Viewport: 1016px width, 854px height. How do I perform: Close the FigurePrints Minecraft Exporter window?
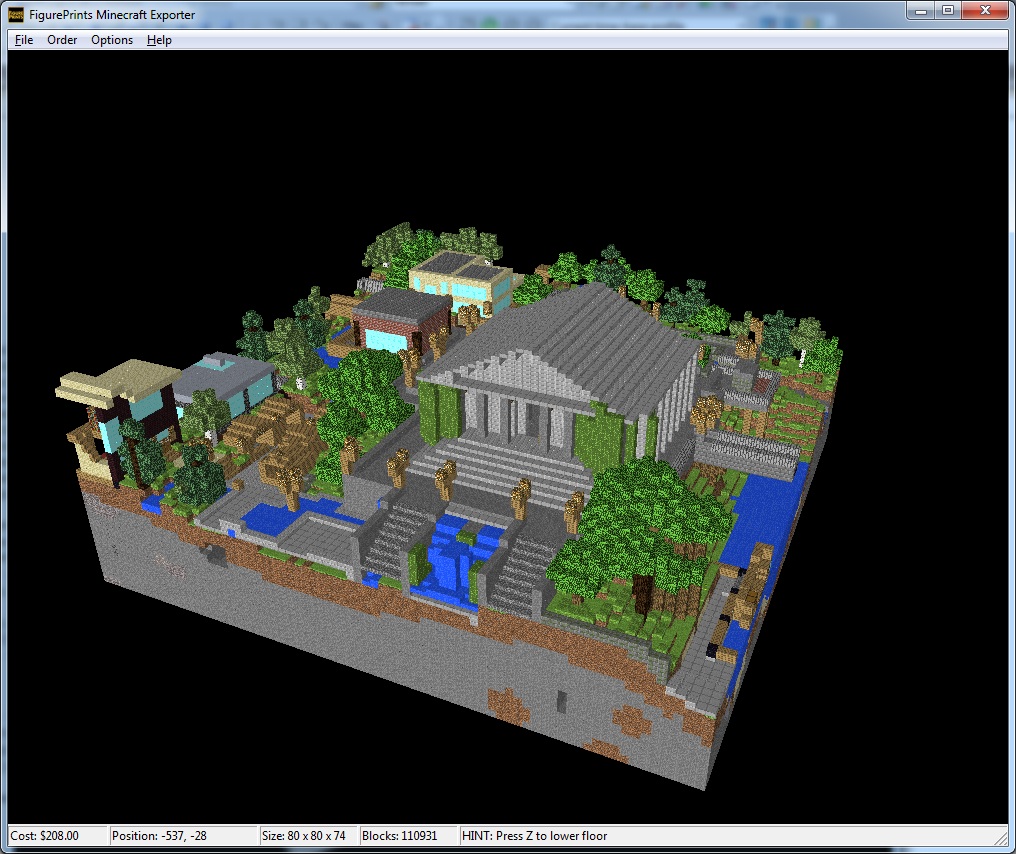tap(986, 11)
